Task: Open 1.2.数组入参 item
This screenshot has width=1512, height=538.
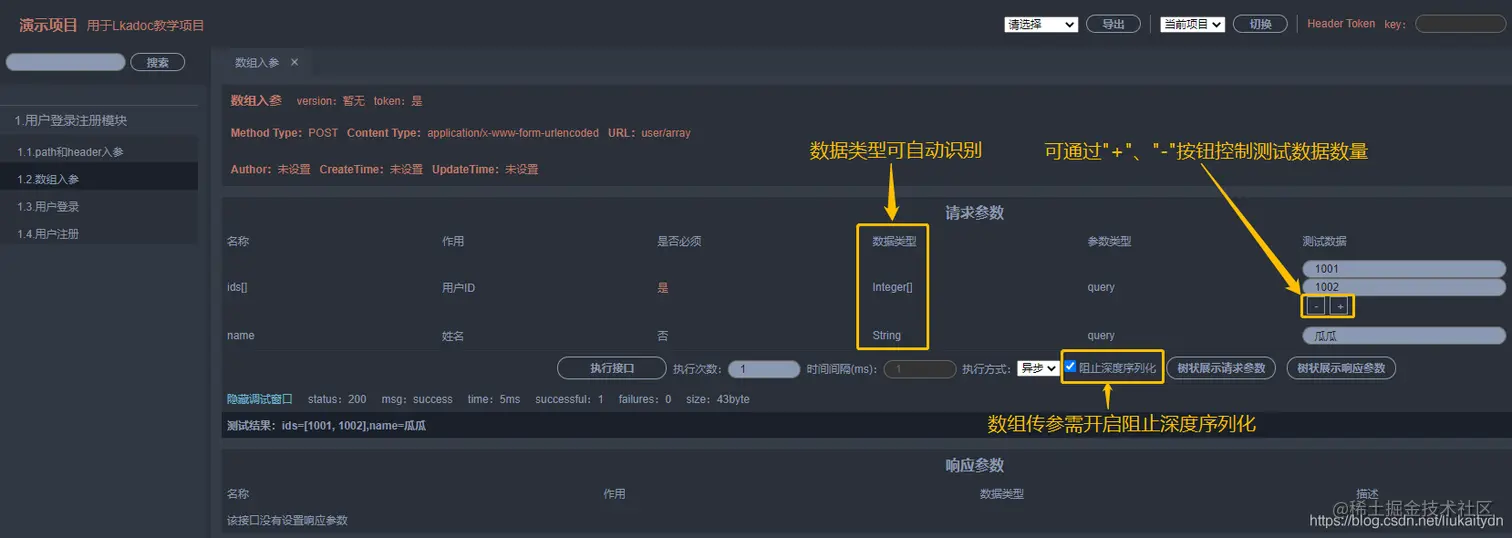Action: [99, 179]
